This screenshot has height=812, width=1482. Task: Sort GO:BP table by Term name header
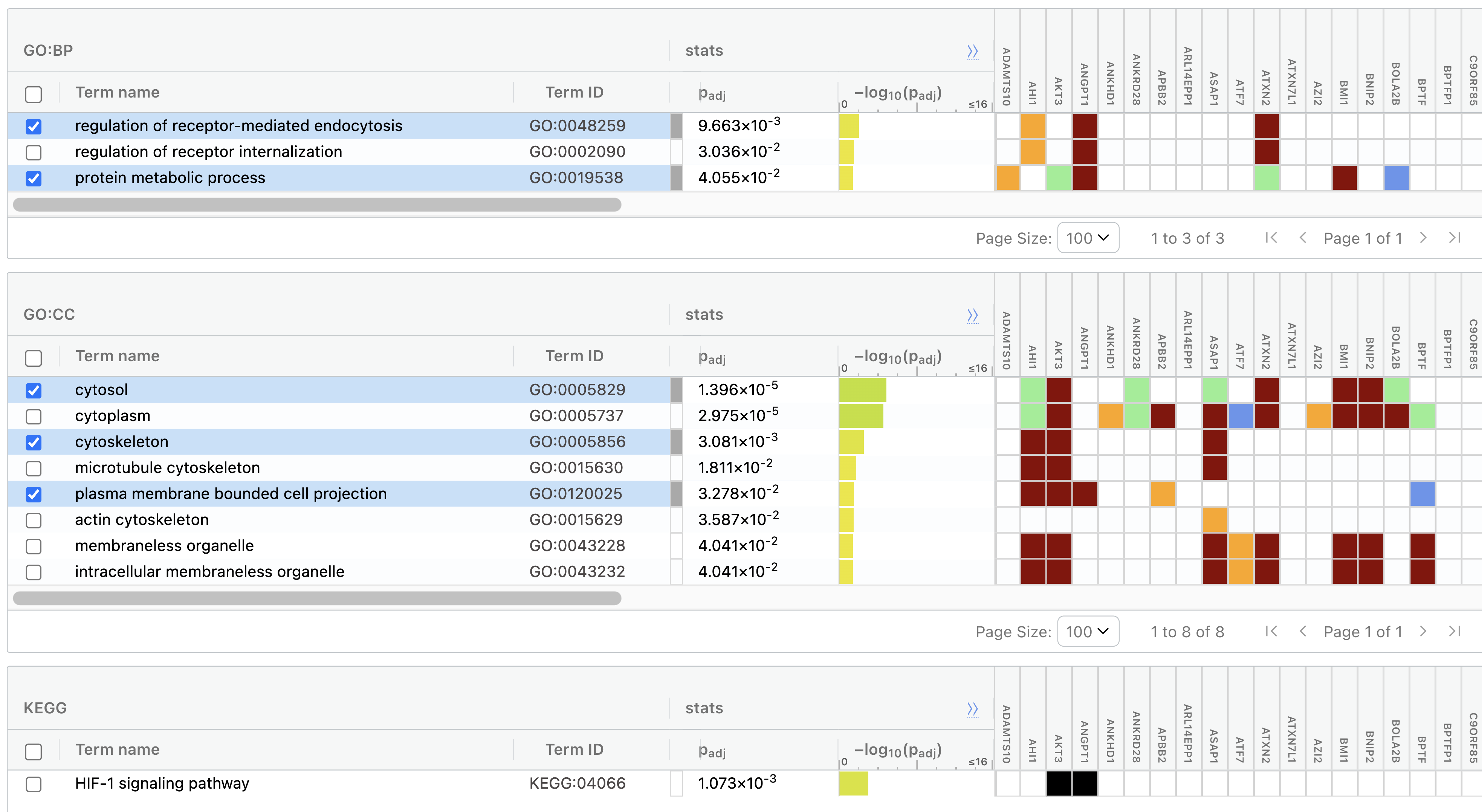(118, 93)
